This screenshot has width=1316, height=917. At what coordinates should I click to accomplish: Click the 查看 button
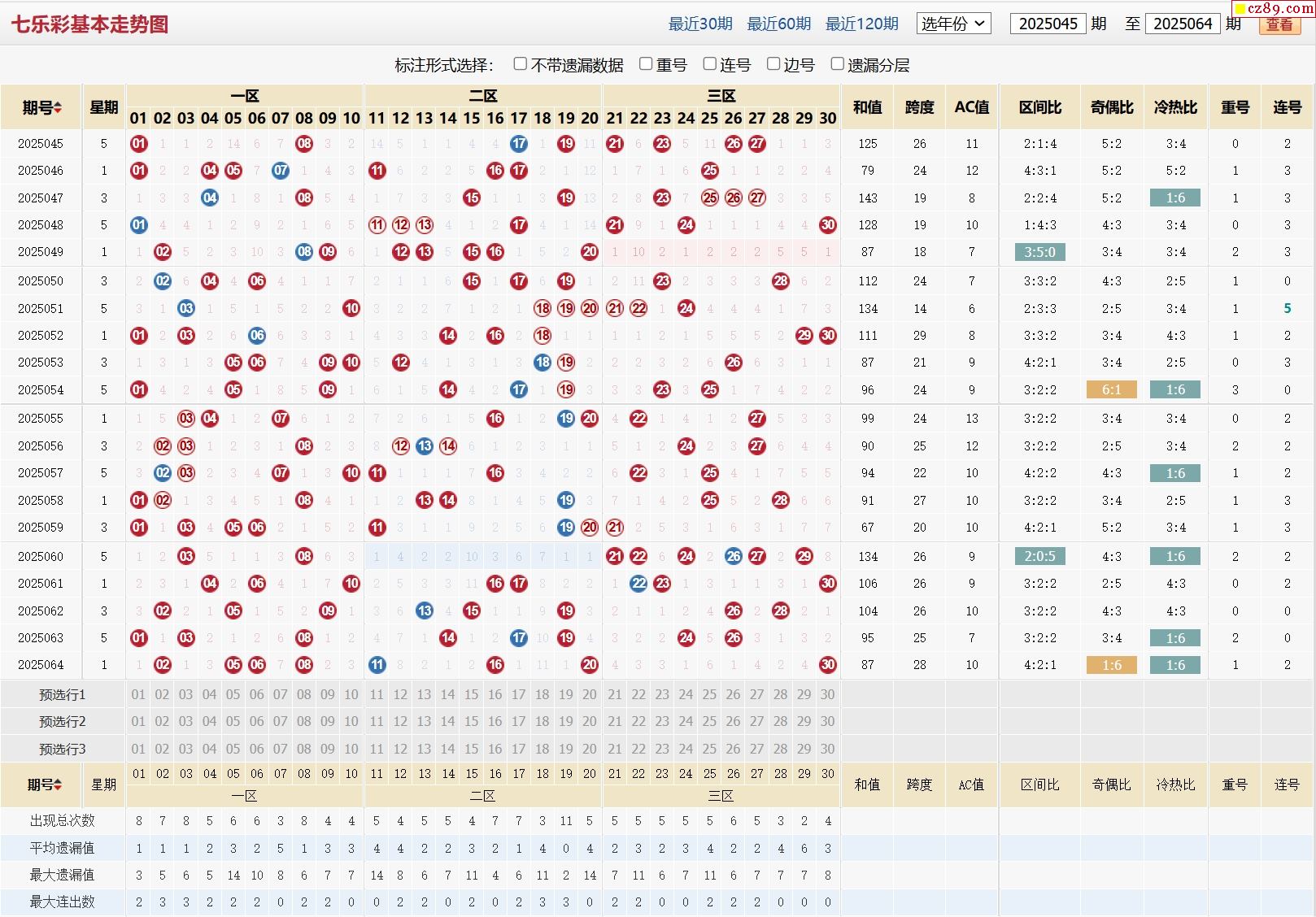coord(1279,24)
